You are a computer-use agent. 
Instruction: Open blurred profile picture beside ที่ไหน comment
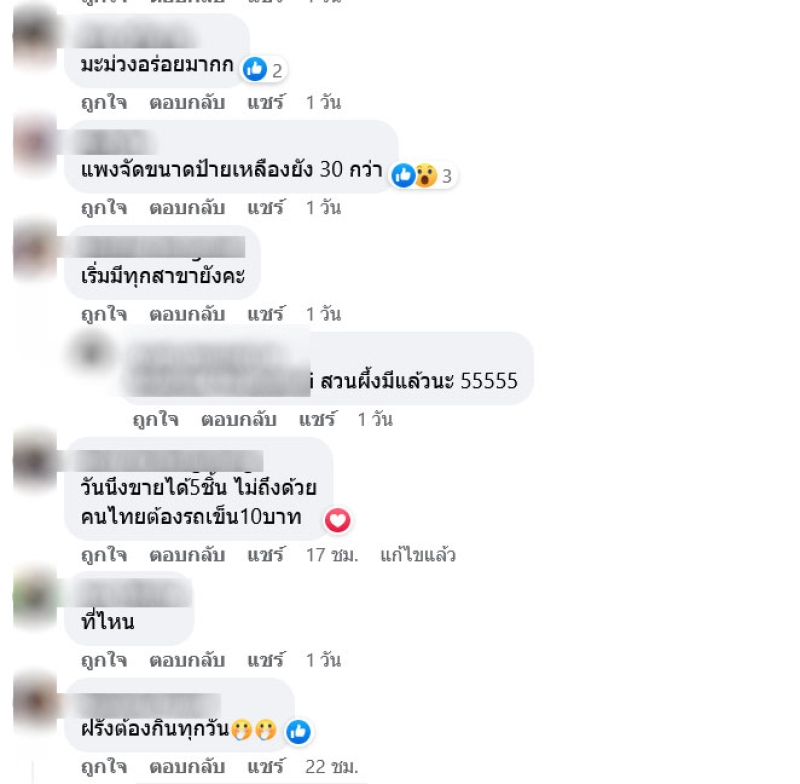(35, 597)
